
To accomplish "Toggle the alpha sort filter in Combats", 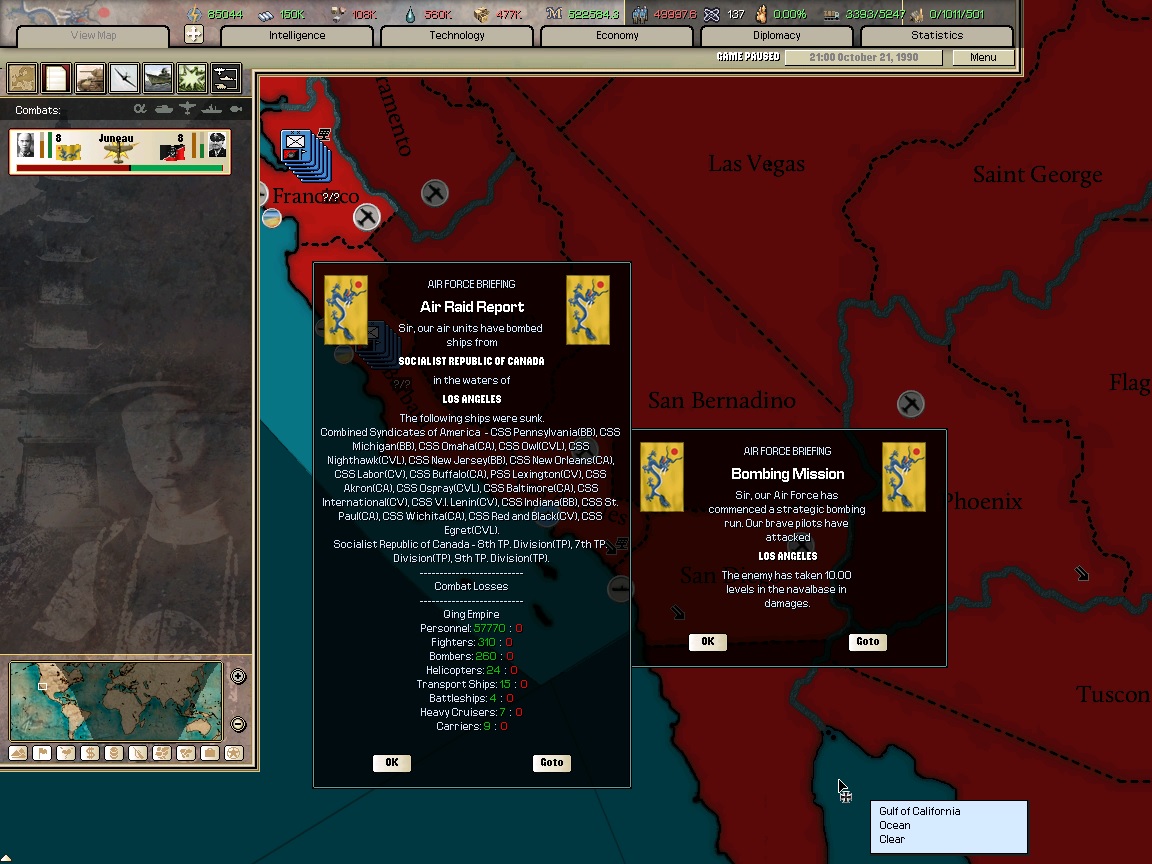I will 140,109.
